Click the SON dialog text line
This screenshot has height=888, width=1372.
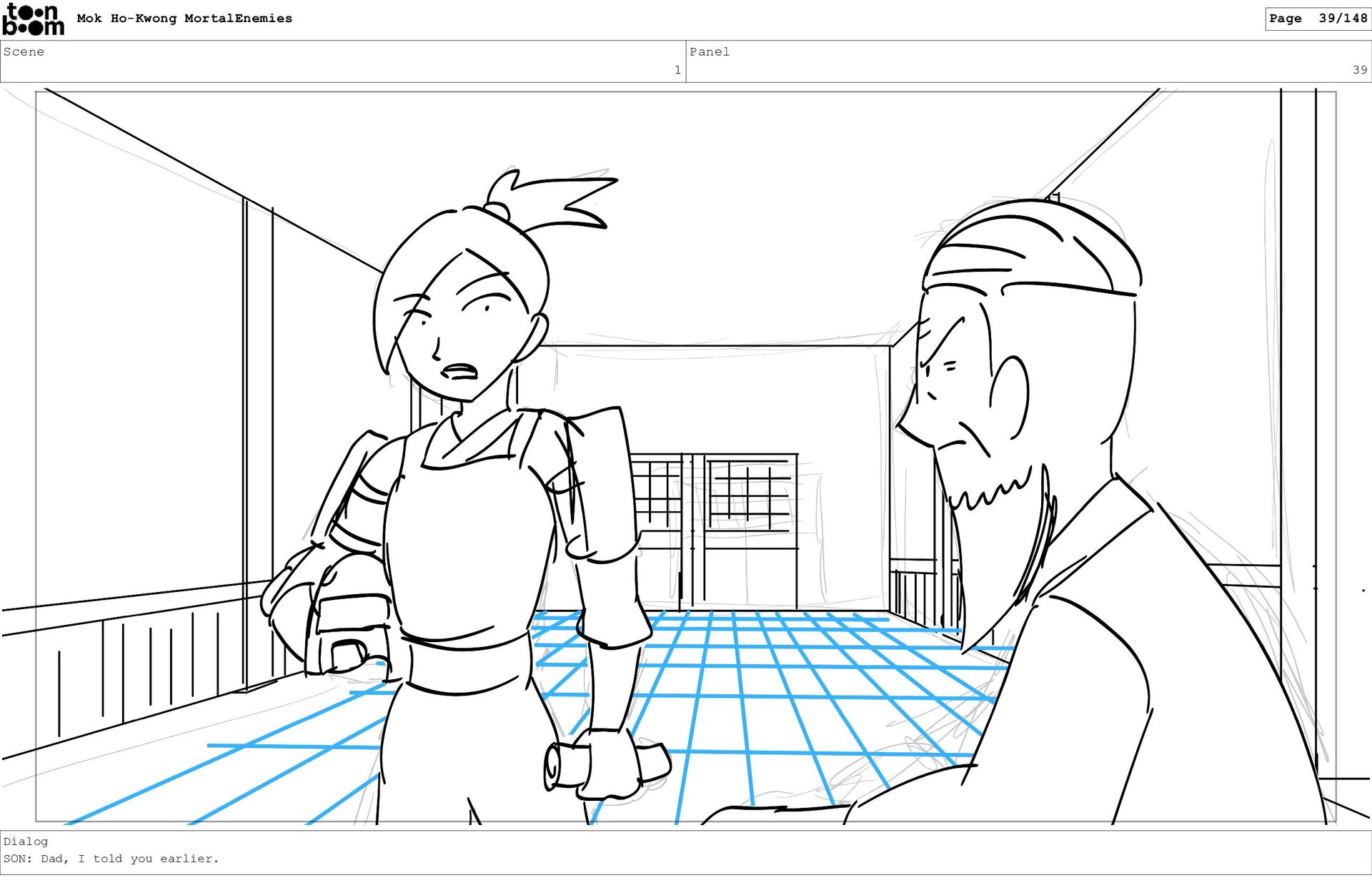point(111,859)
